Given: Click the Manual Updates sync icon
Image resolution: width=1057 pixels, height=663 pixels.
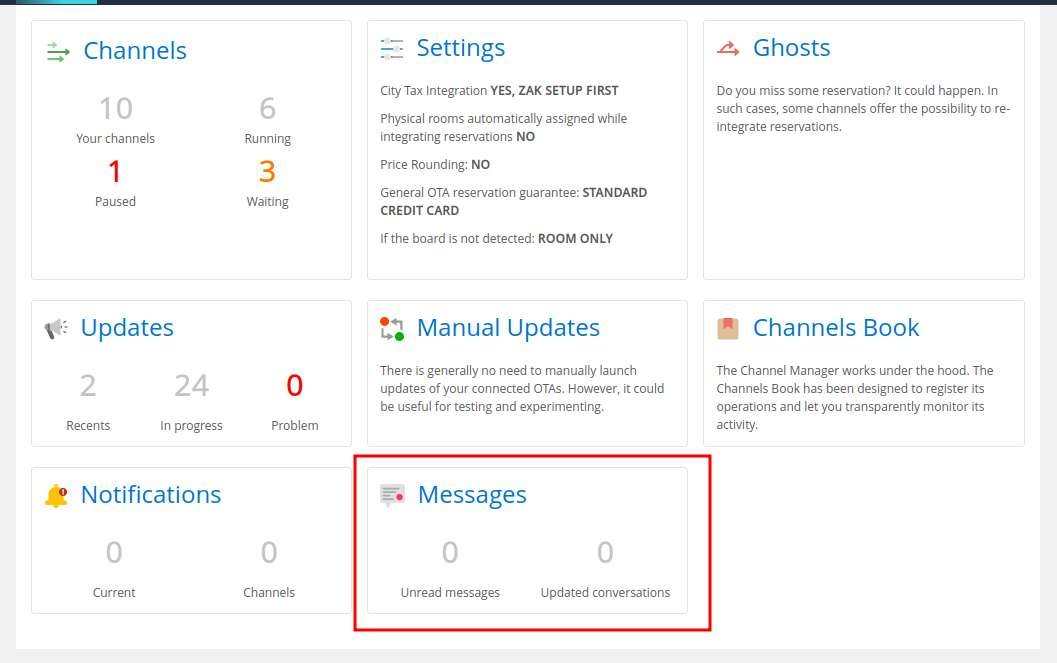Looking at the screenshot, I should coord(392,328).
